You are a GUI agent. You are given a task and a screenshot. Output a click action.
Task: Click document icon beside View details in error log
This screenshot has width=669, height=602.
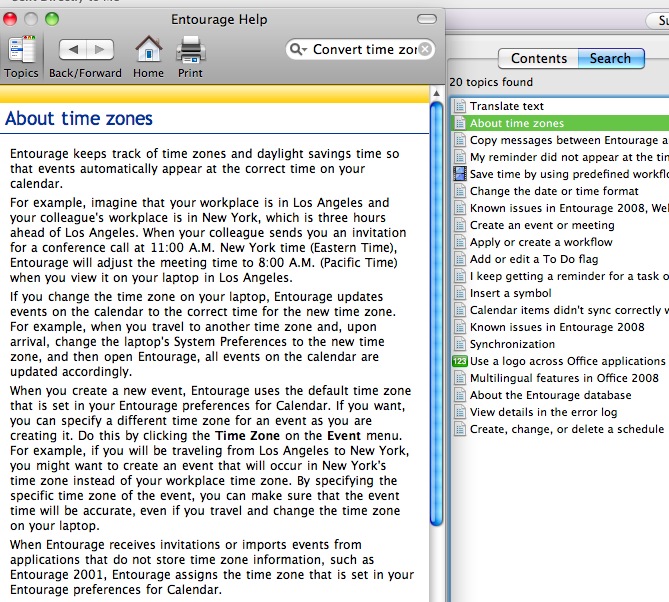460,412
